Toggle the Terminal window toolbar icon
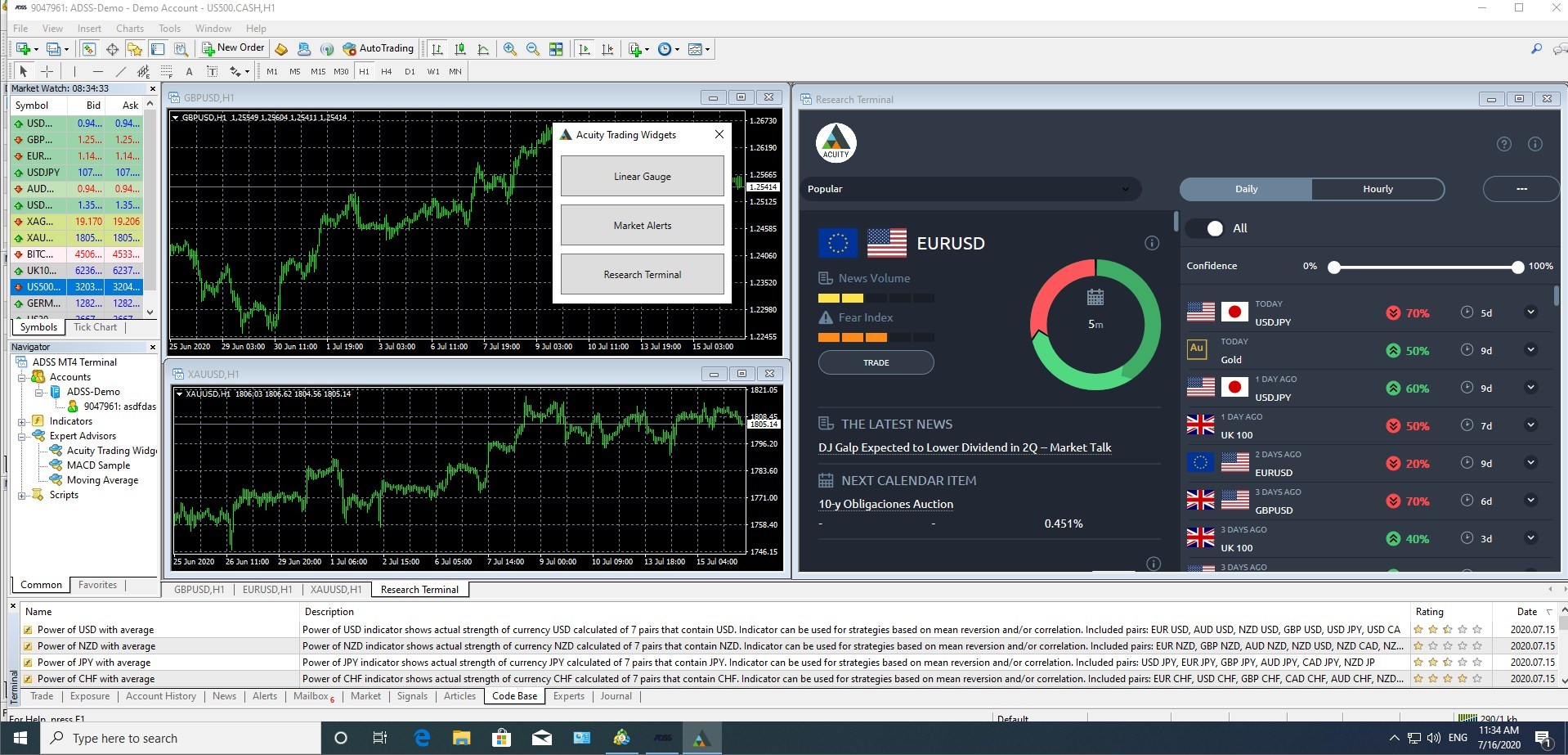The width and height of the screenshot is (1568, 755). pyautogui.click(x=158, y=49)
